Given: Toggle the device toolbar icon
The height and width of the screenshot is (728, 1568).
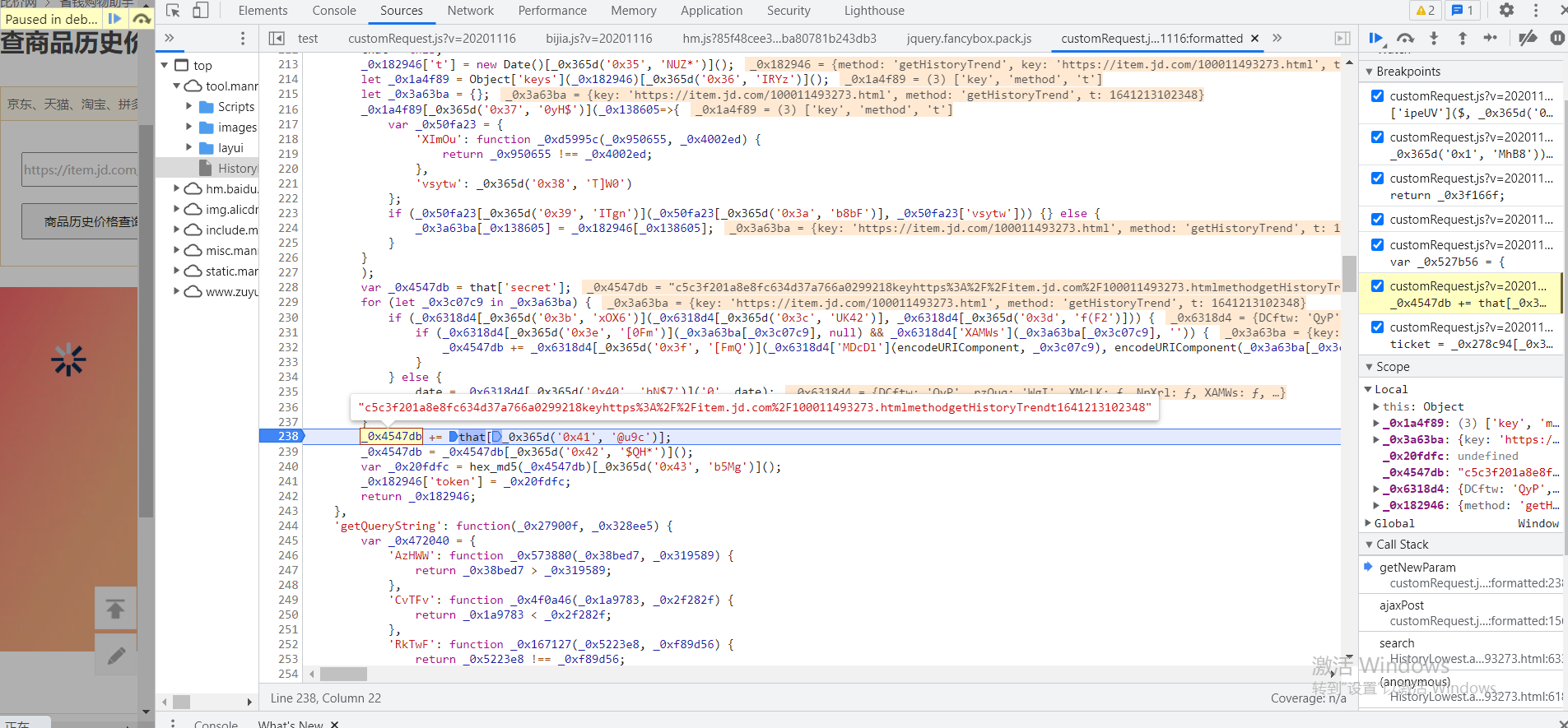Looking at the screenshot, I should [201, 11].
